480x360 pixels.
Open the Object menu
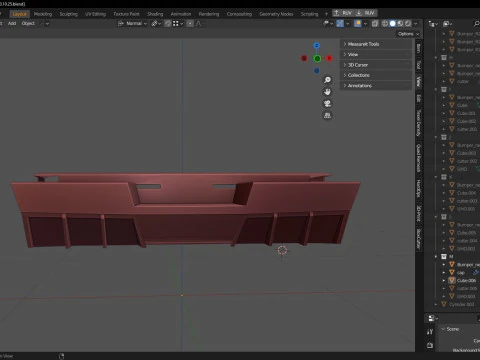point(28,23)
